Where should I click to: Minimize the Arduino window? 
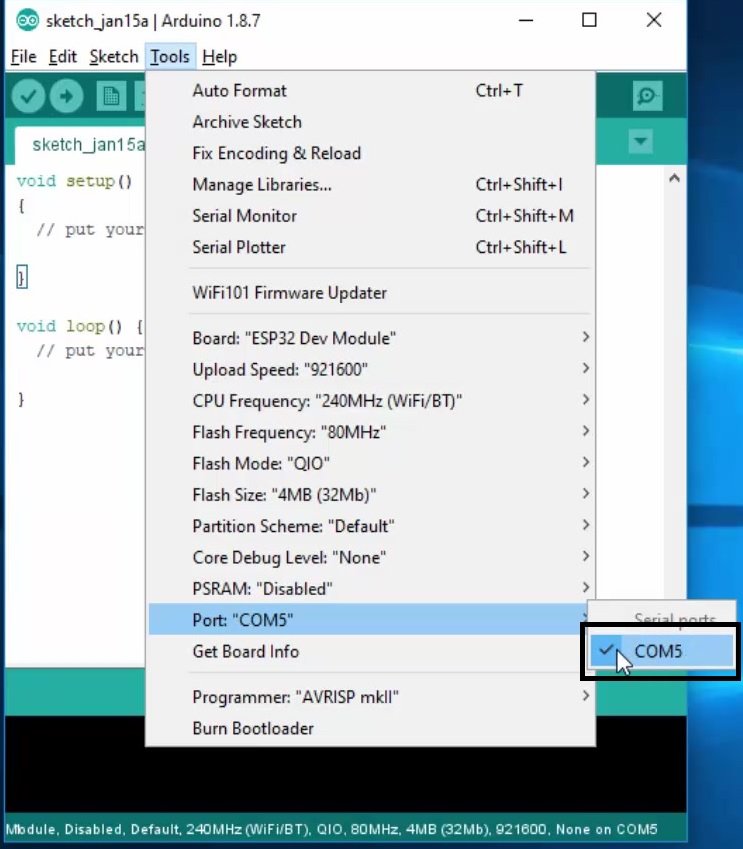(x=526, y=21)
